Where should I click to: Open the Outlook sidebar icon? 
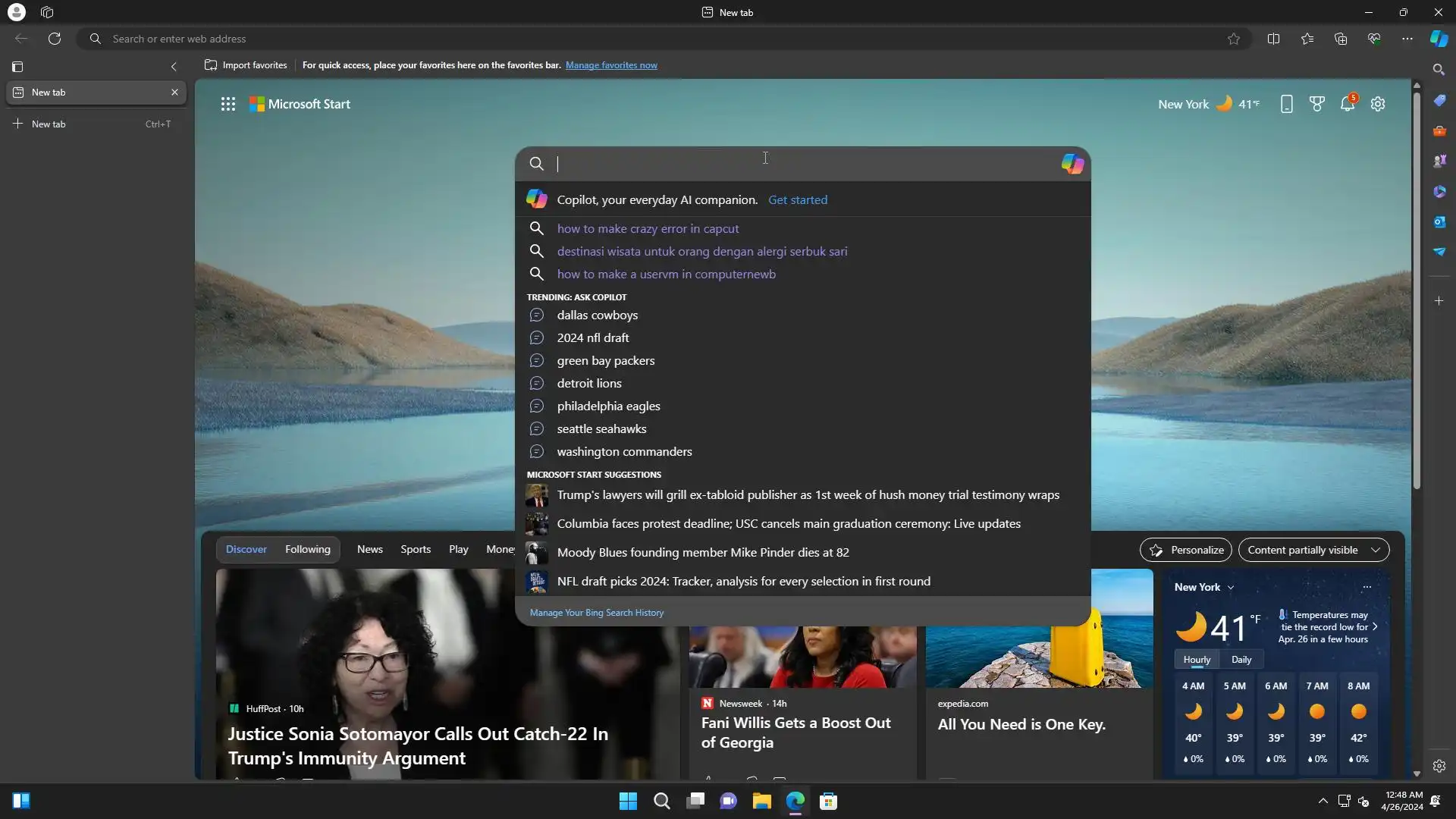(1439, 221)
